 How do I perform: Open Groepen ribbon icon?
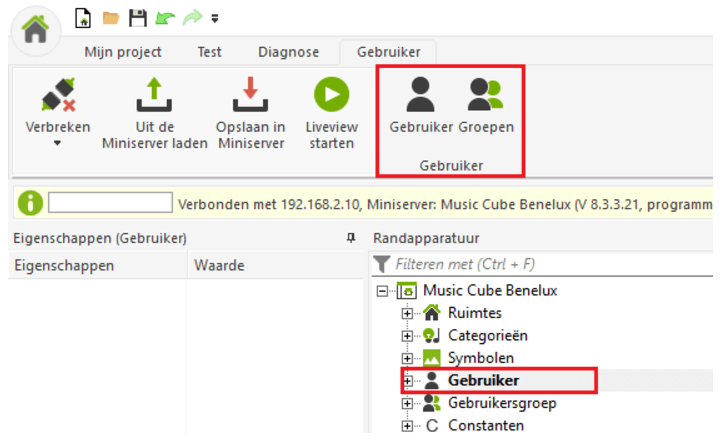pyautogui.click(x=486, y=96)
